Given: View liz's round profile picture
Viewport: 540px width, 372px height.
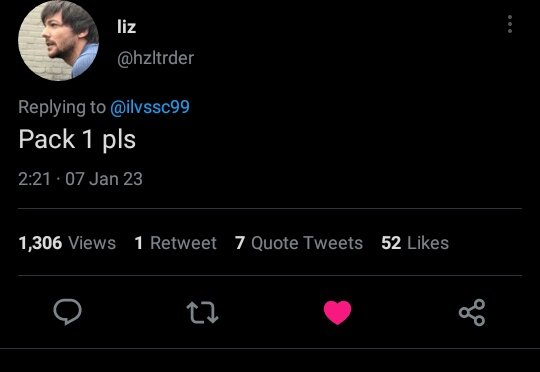Looking at the screenshot, I should 59,40.
